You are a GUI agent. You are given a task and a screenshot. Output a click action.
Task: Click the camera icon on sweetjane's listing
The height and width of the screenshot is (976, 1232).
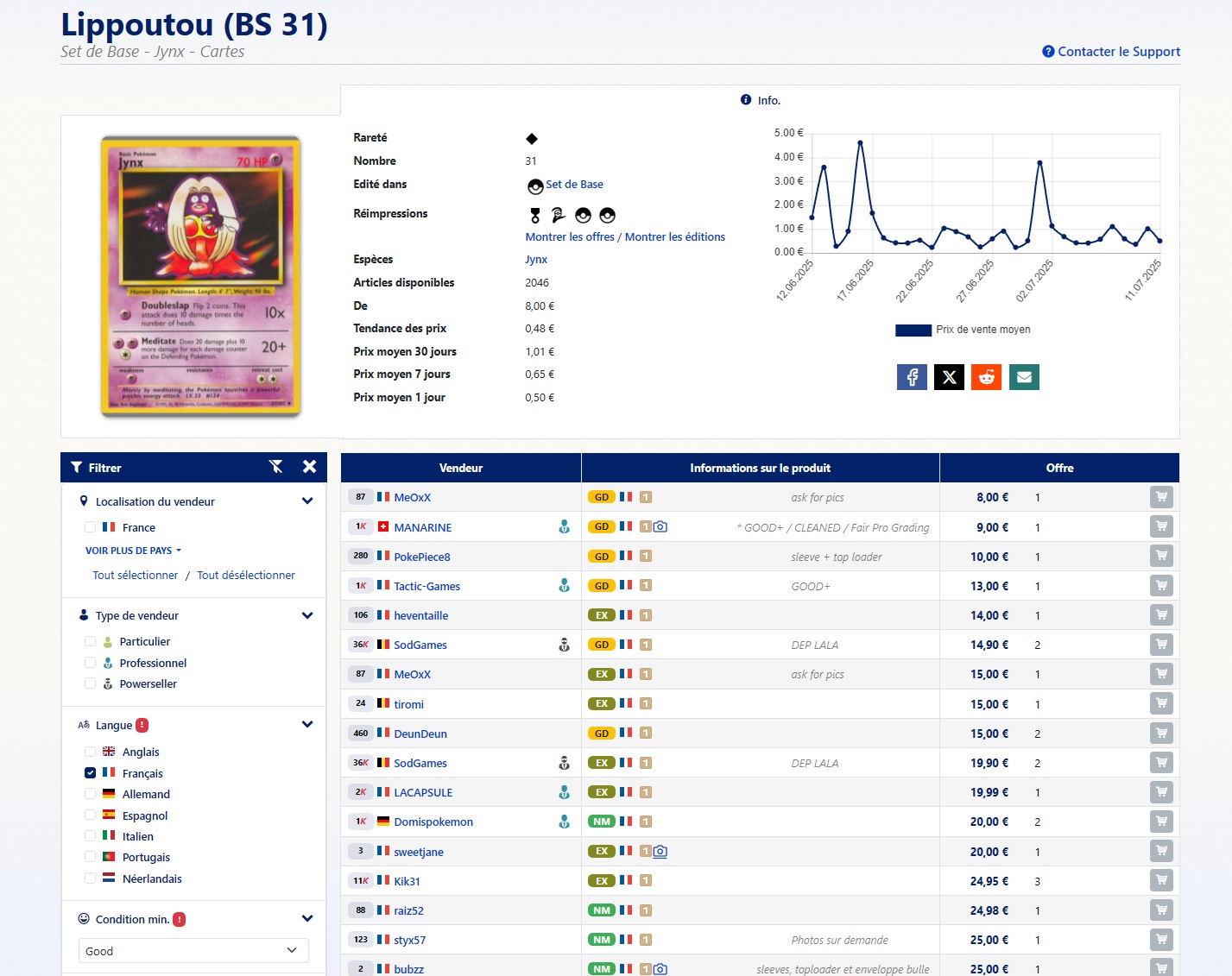pos(660,852)
